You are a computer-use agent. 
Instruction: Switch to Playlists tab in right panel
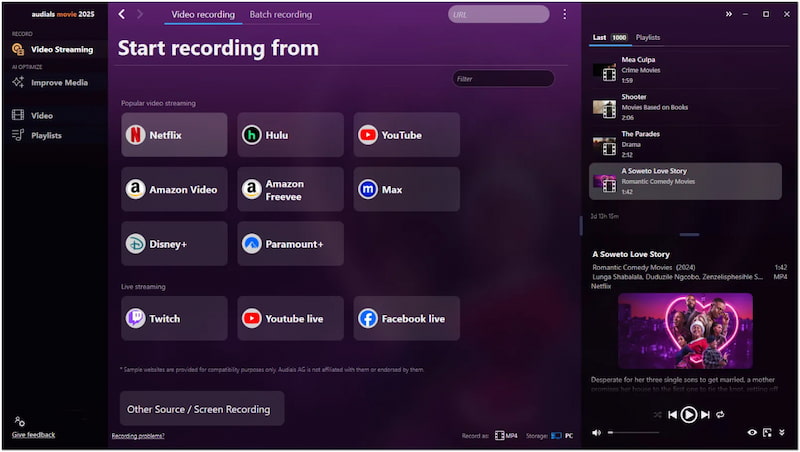tap(648, 37)
